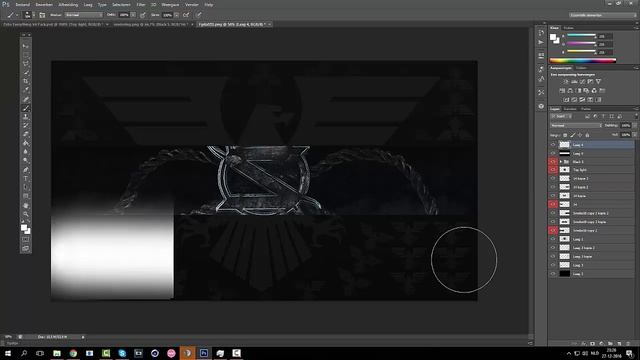The height and width of the screenshot is (360, 640).
Task: Select the Eraser tool
Action: [26, 134]
